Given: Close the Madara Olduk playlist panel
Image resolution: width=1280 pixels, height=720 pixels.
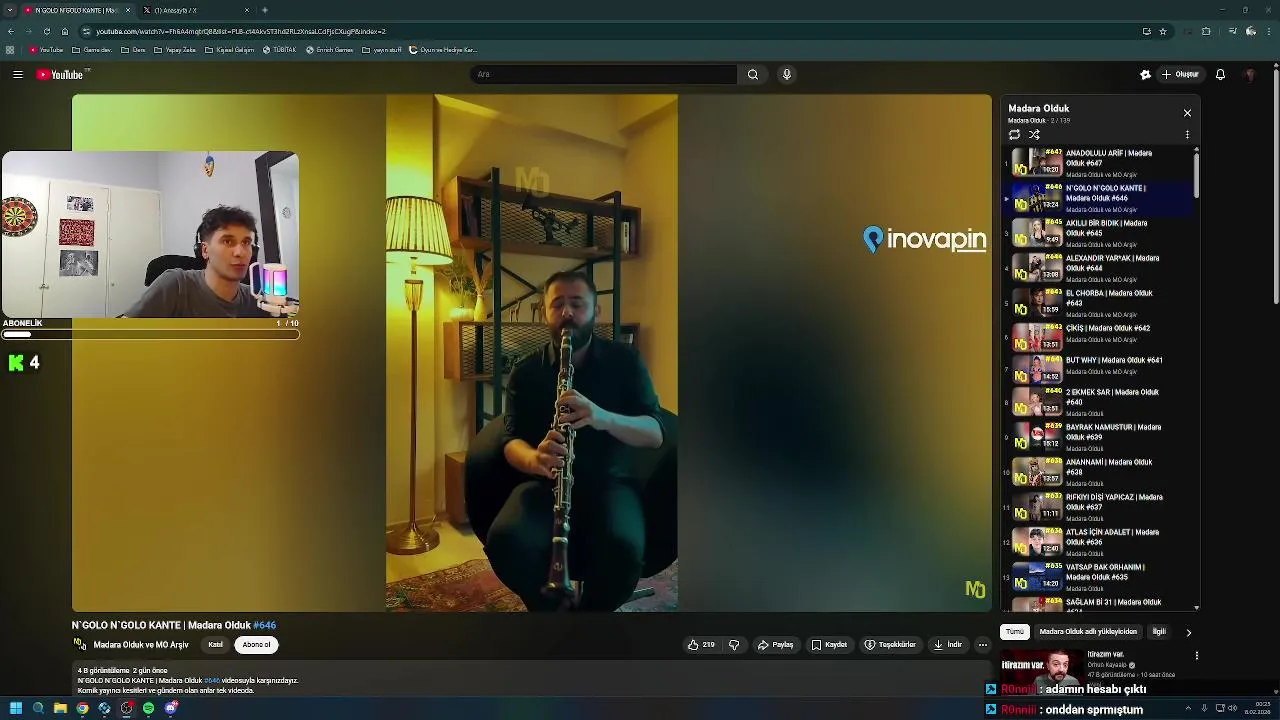Looking at the screenshot, I should click(x=1187, y=113).
